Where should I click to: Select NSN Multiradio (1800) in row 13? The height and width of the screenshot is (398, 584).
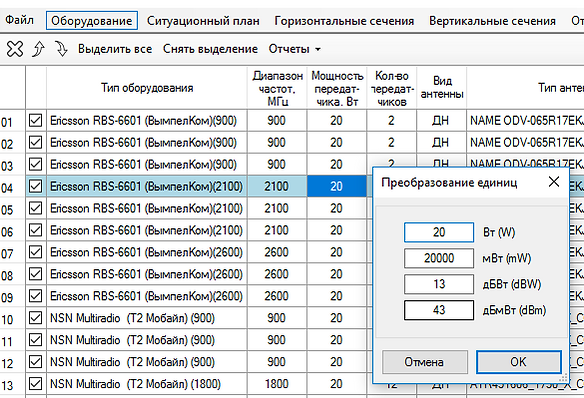tap(146, 384)
